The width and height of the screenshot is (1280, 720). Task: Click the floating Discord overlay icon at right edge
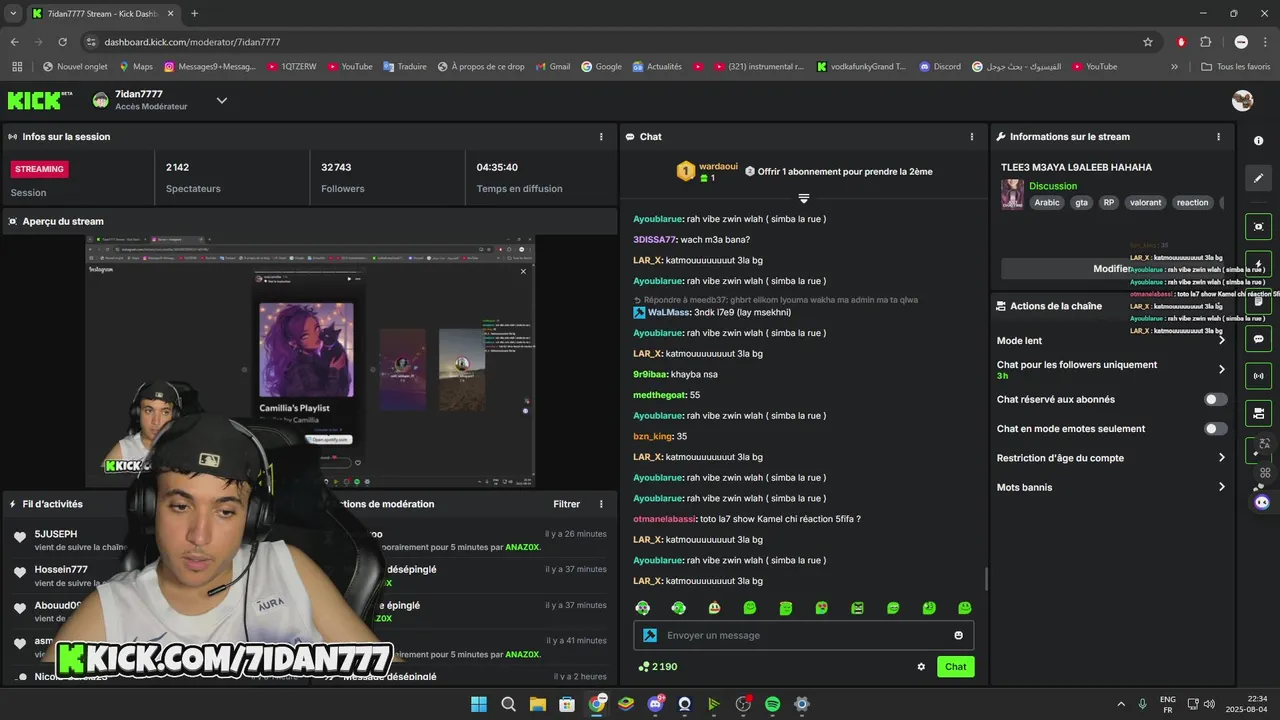[1262, 502]
